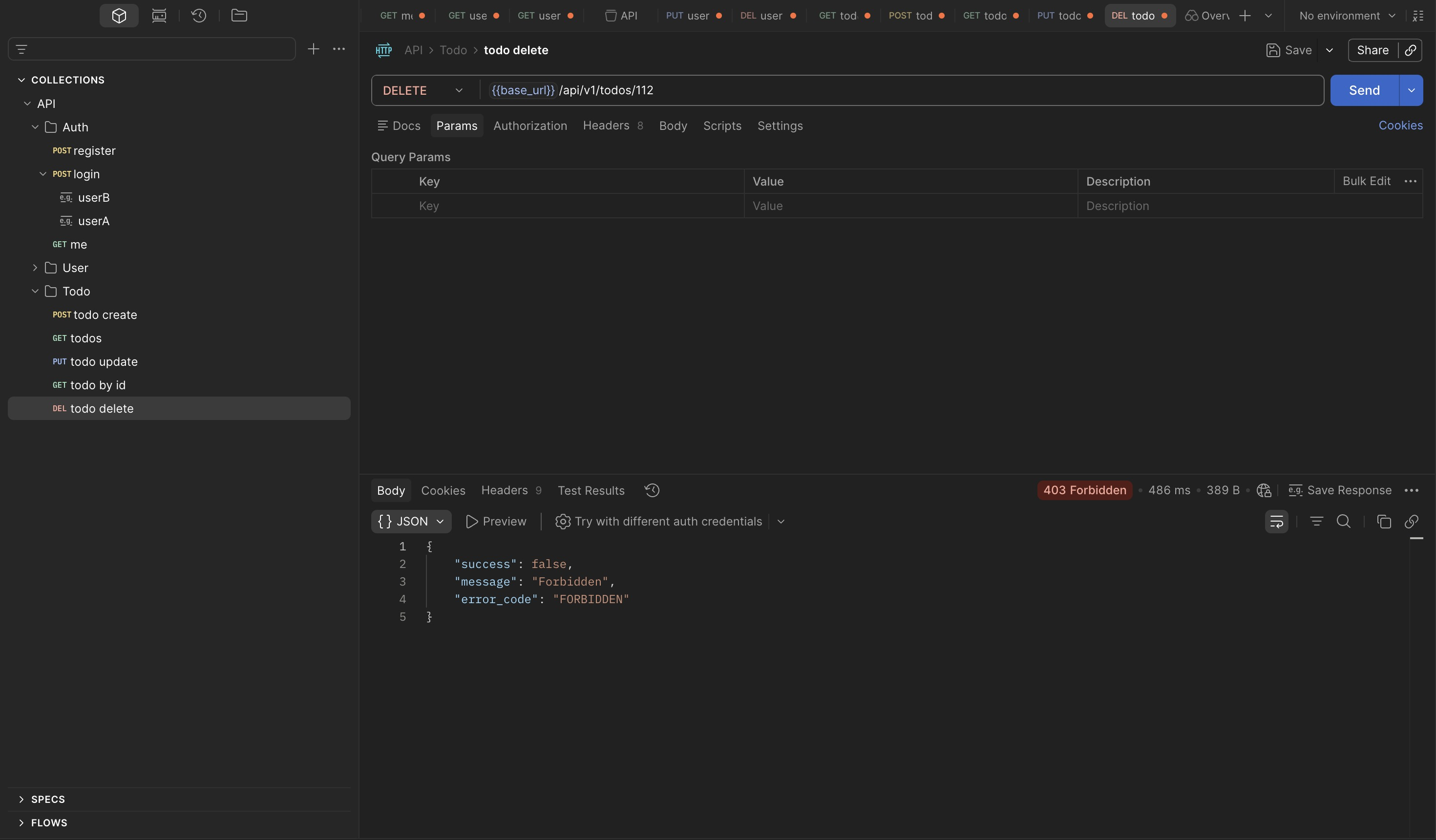The width and height of the screenshot is (1436, 840).
Task: Open the Collections cube icon in sidebar
Action: tap(119, 16)
